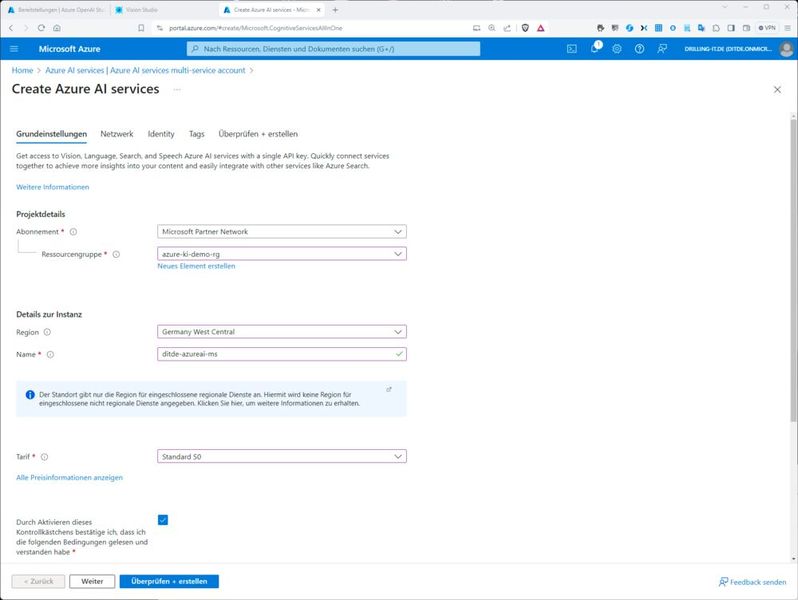Click the browser address bar URL
The height and width of the screenshot is (600, 798).
255,28
